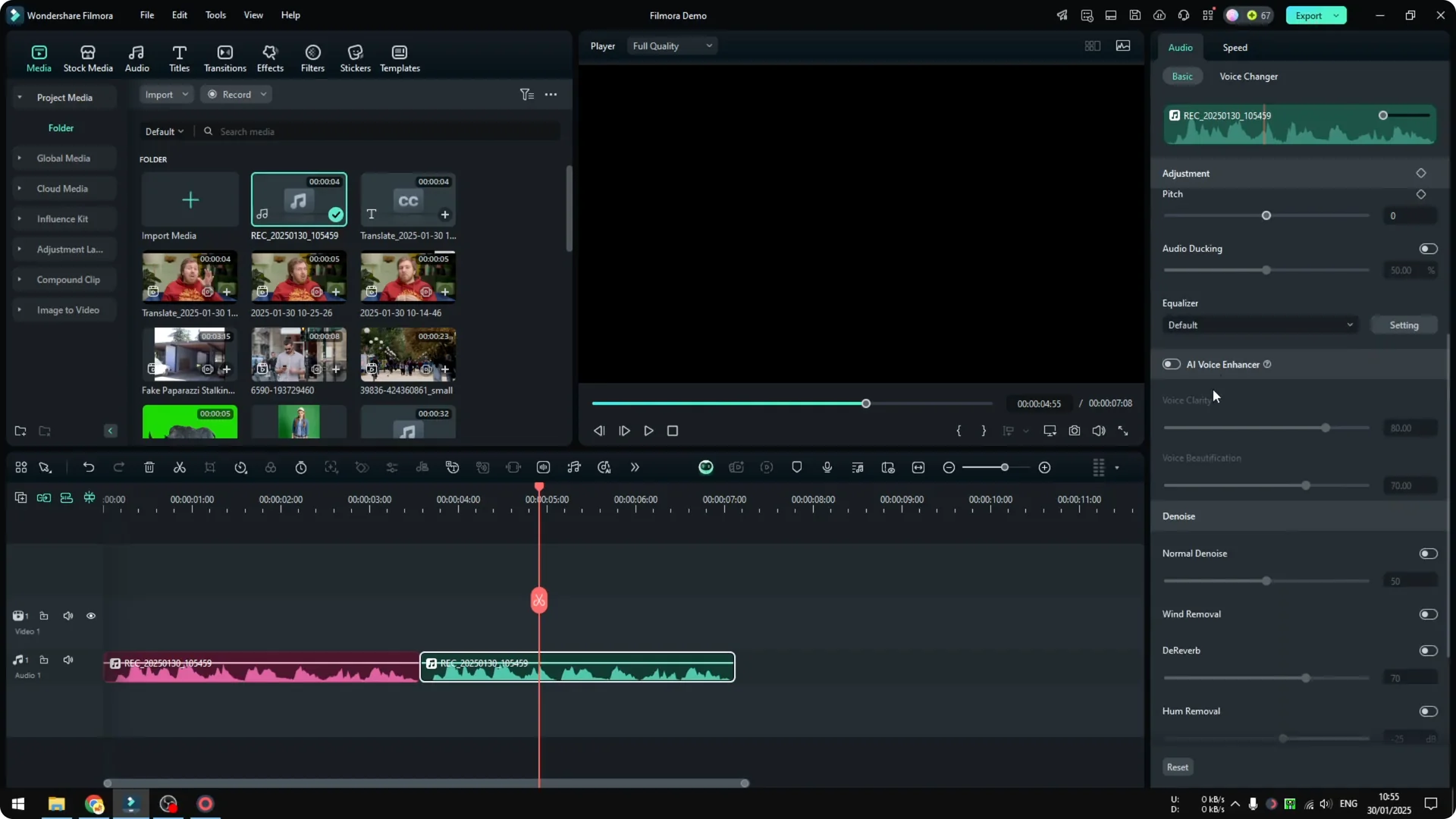Open the Stock Media panel
Image resolution: width=1456 pixels, height=819 pixels.
(x=87, y=57)
